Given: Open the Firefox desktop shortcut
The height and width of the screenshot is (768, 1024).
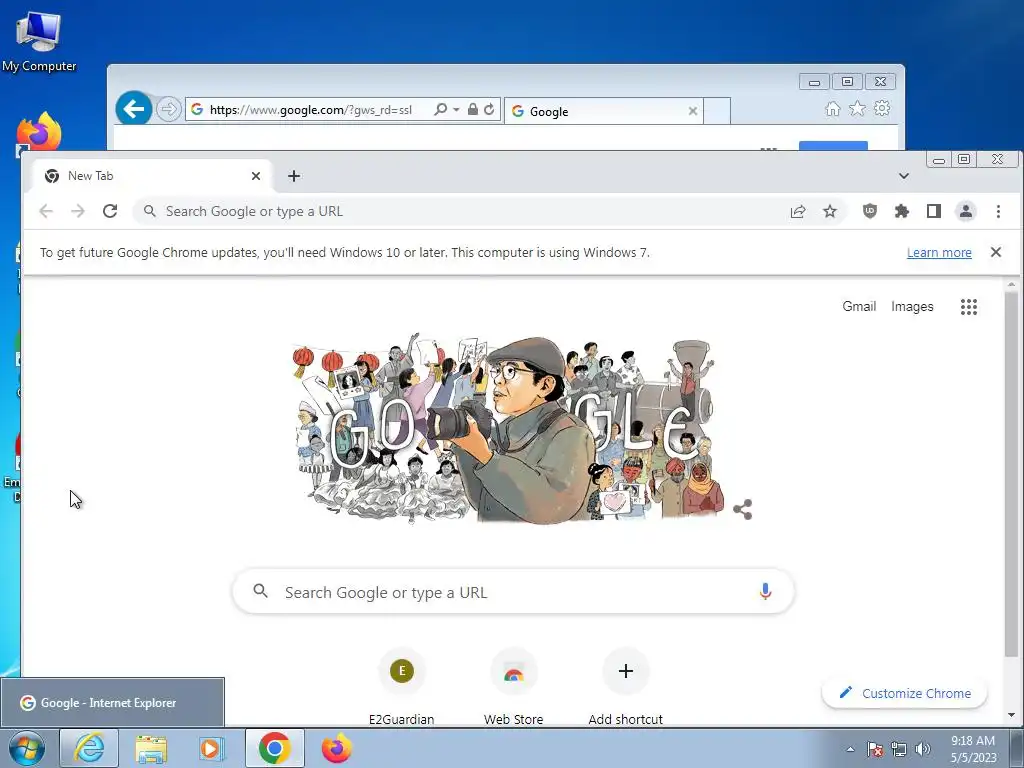Looking at the screenshot, I should click(39, 133).
